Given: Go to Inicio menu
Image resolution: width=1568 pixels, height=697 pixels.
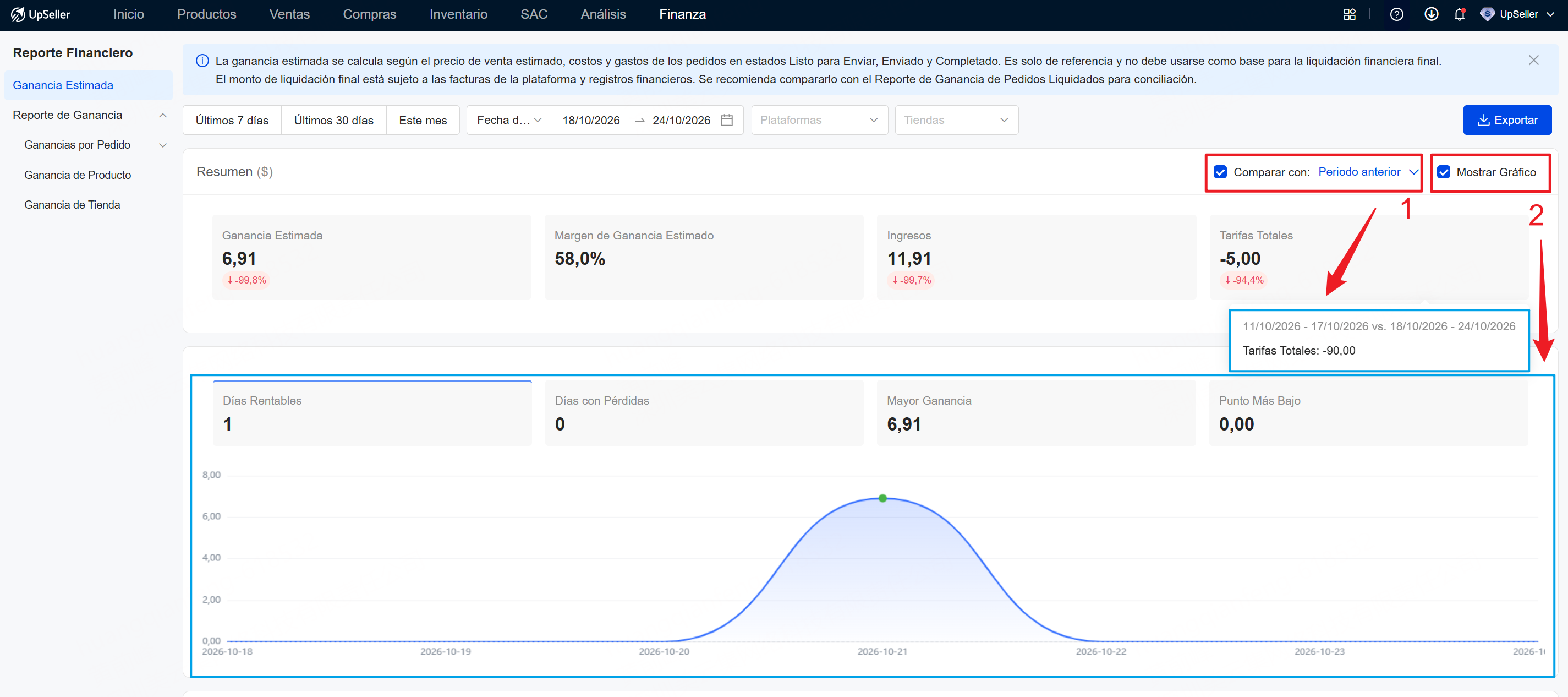Looking at the screenshot, I should click(128, 14).
